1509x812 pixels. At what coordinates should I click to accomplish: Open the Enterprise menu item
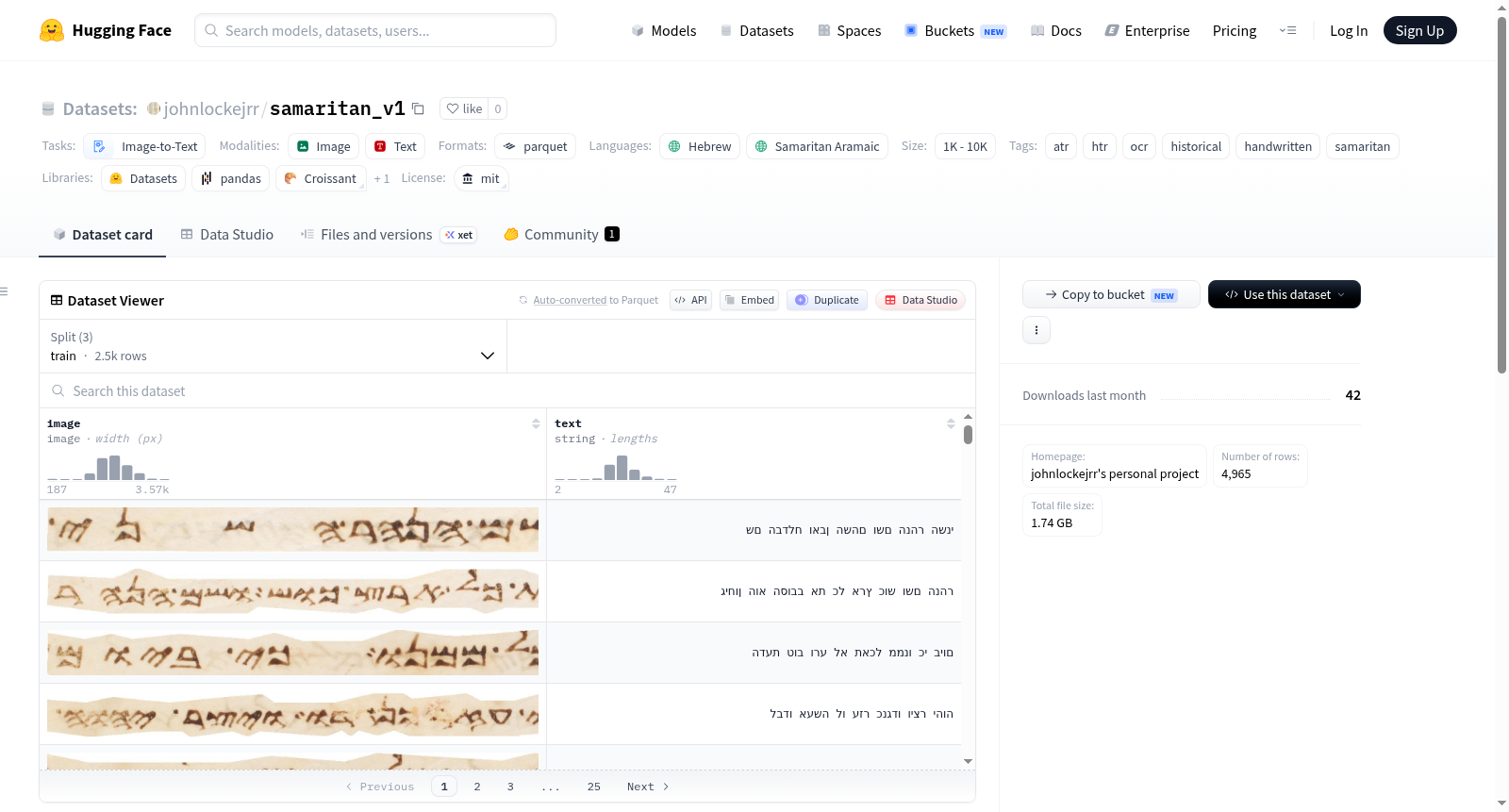1147,30
